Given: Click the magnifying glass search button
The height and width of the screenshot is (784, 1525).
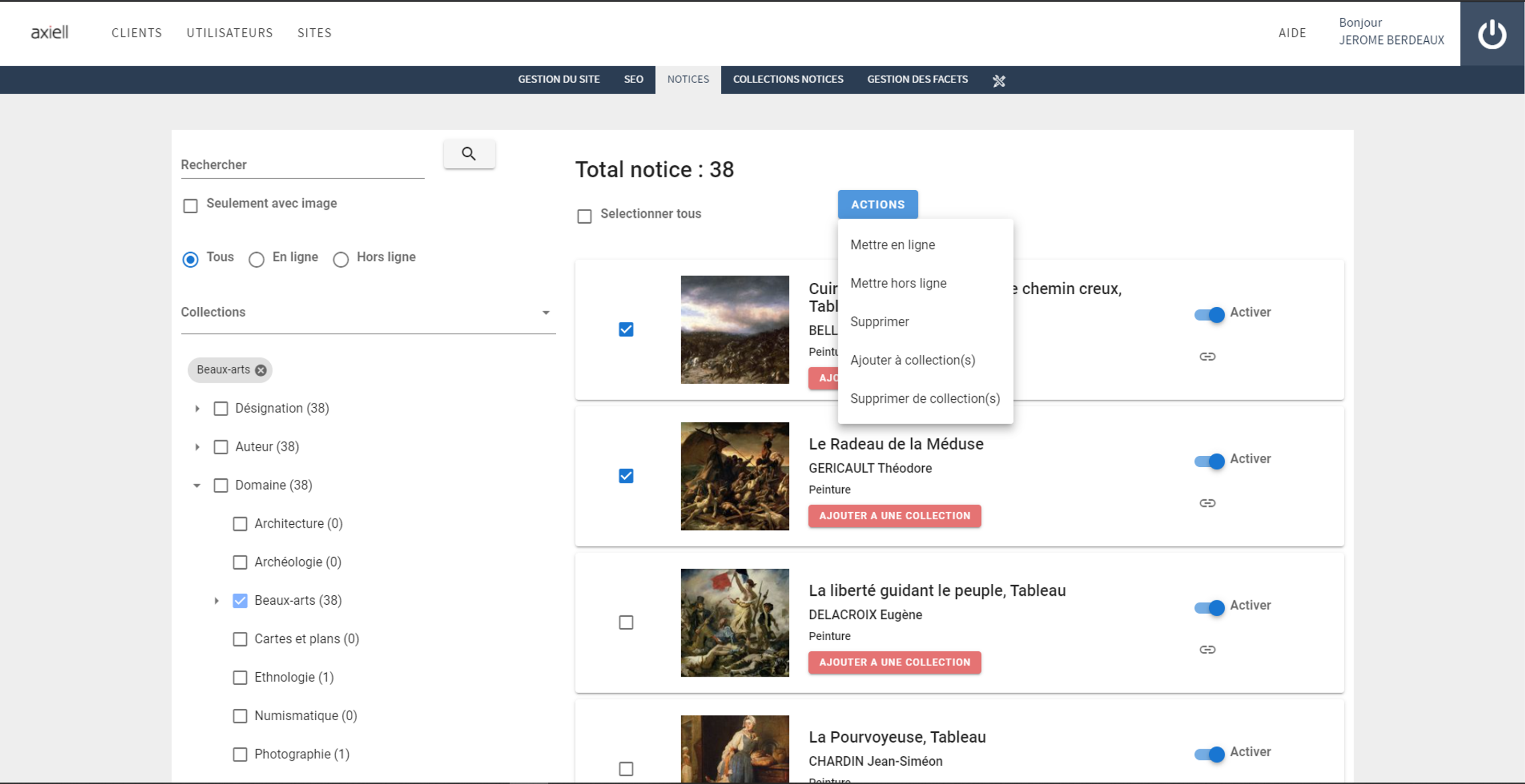Looking at the screenshot, I should point(468,154).
